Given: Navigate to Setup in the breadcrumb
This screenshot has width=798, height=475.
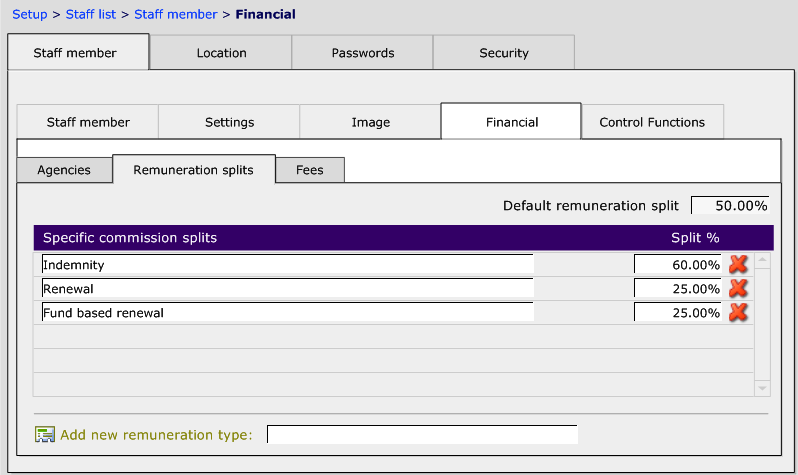Looking at the screenshot, I should coord(29,14).
